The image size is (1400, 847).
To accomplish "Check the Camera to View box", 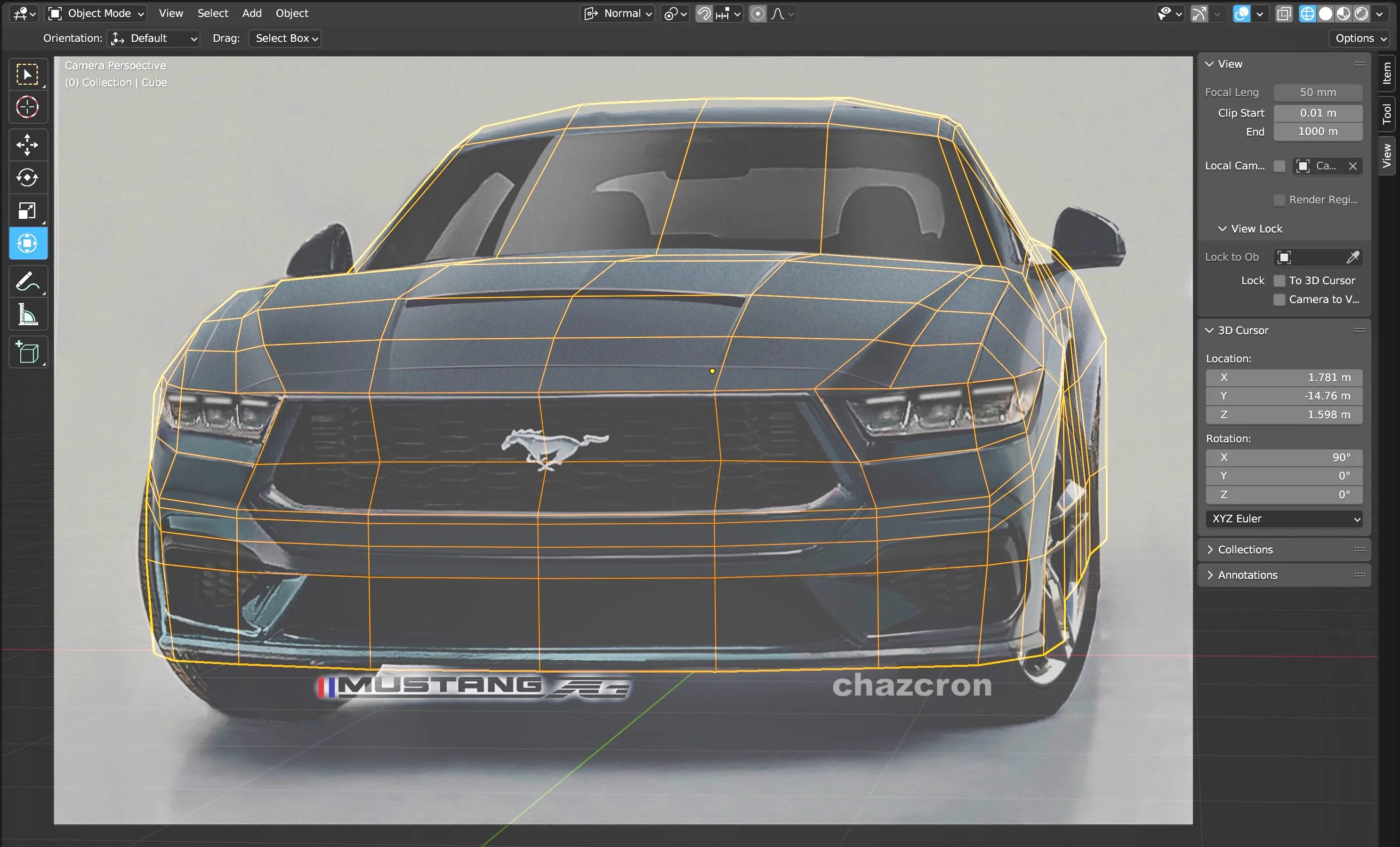I will [x=1279, y=299].
